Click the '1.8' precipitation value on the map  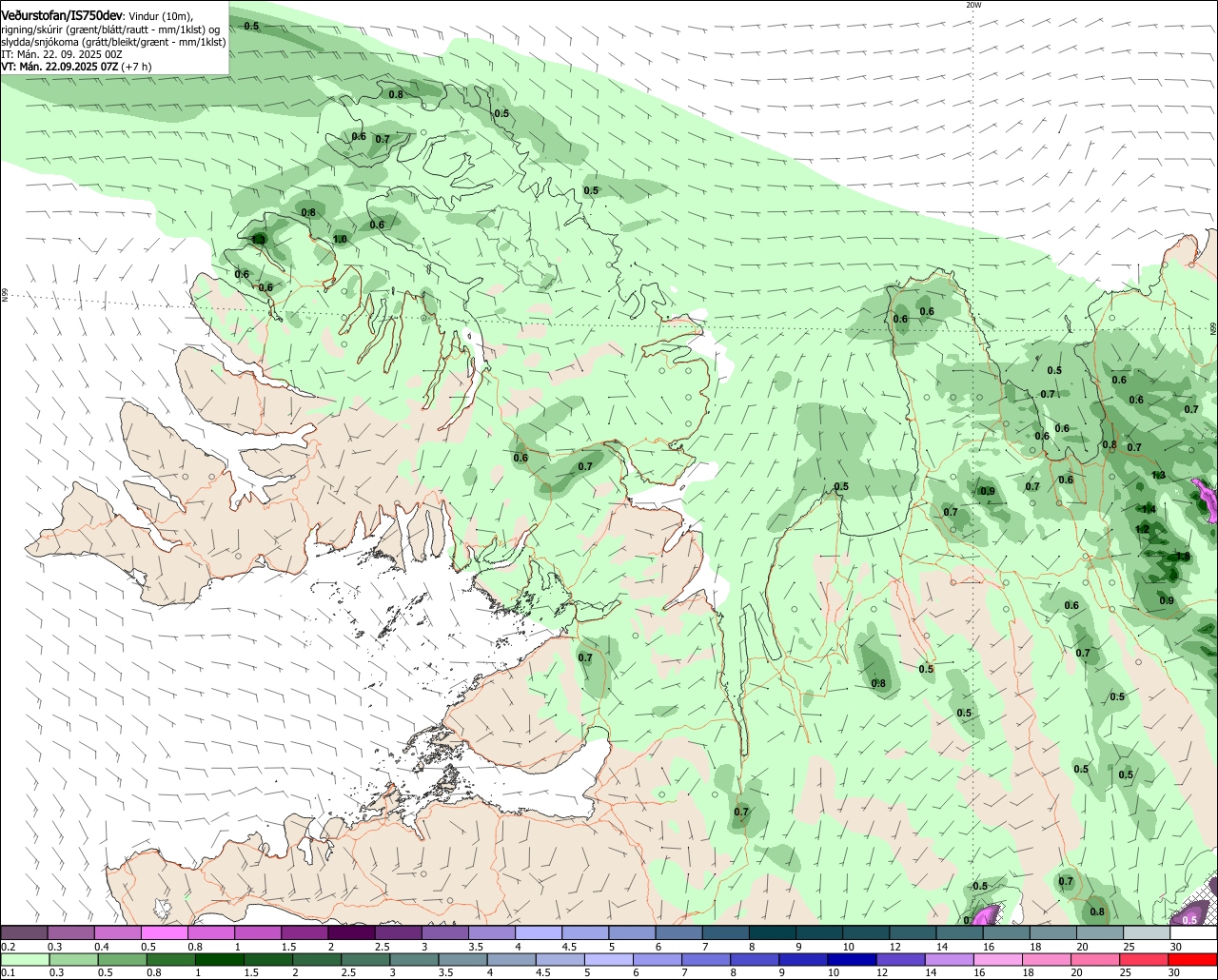(1183, 557)
